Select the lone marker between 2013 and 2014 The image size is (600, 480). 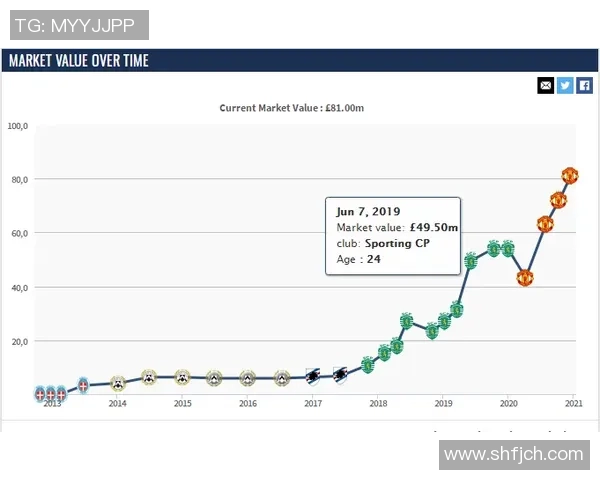84,385
